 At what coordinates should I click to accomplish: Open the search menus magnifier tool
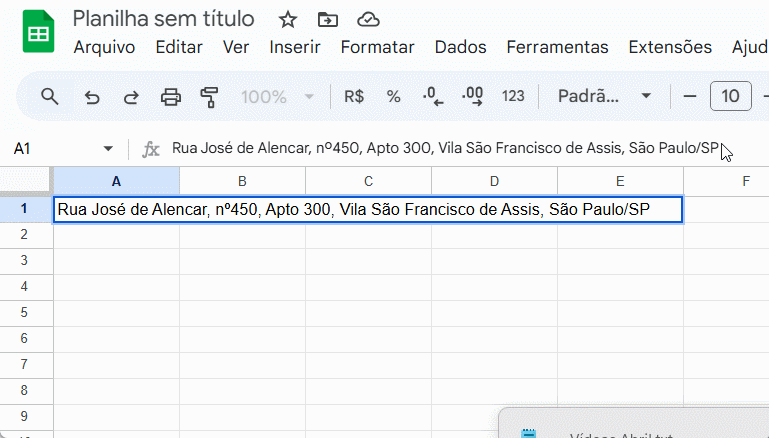[49, 96]
